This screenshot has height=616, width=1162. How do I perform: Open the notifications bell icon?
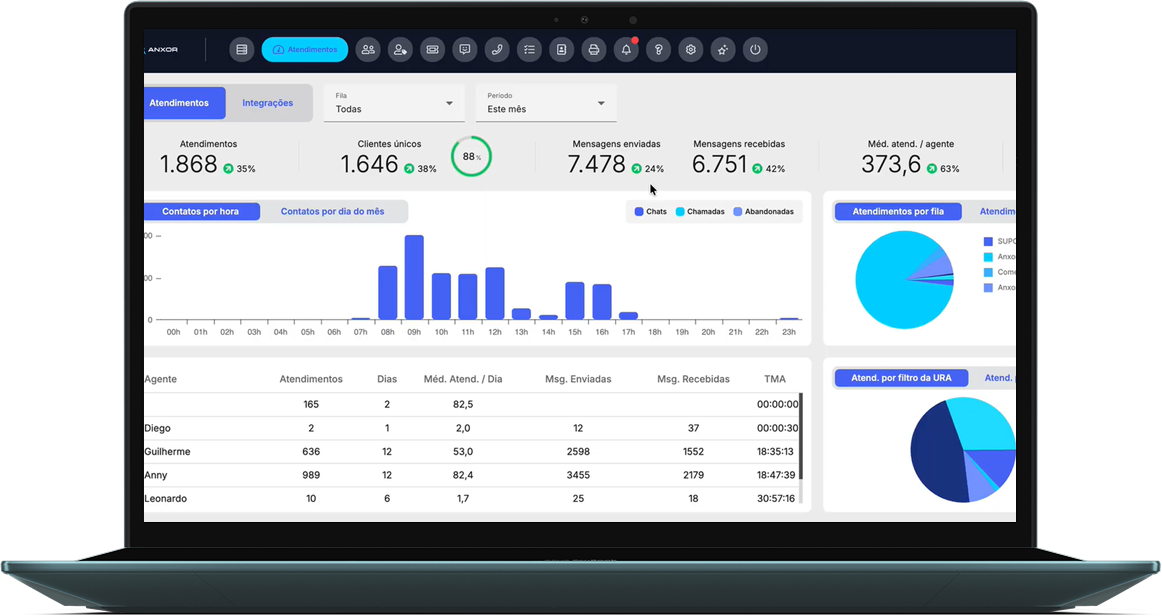626,50
